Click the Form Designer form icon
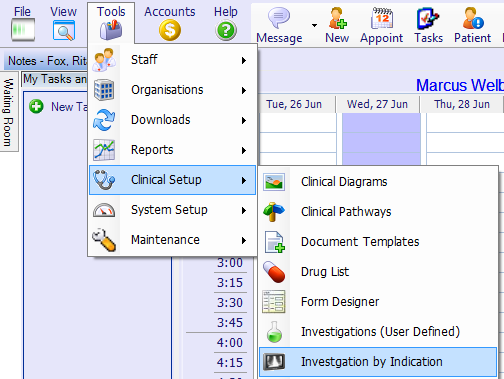The height and width of the screenshot is (379, 504). (274, 302)
